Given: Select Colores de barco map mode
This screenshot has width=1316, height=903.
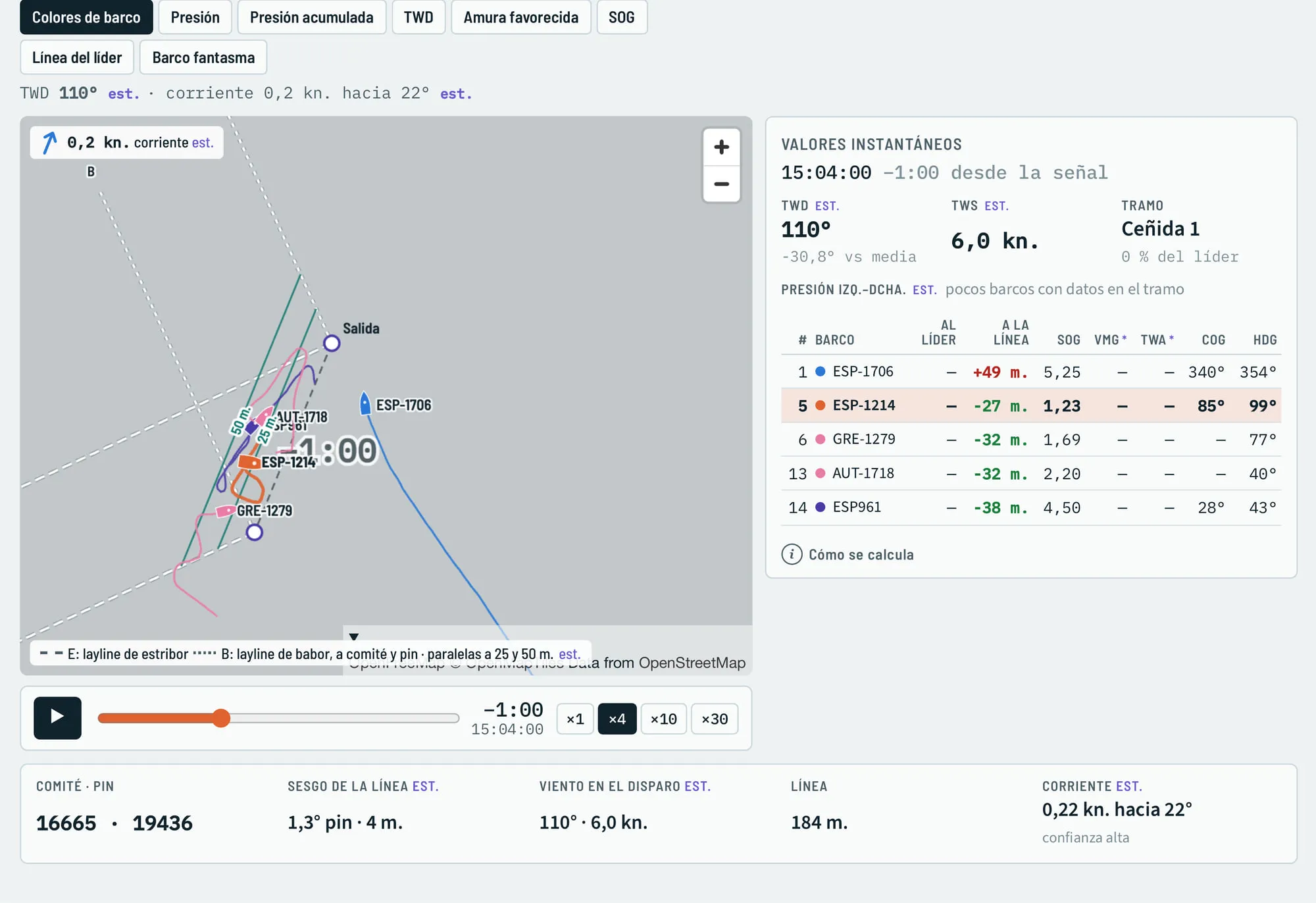Looking at the screenshot, I should point(86,17).
